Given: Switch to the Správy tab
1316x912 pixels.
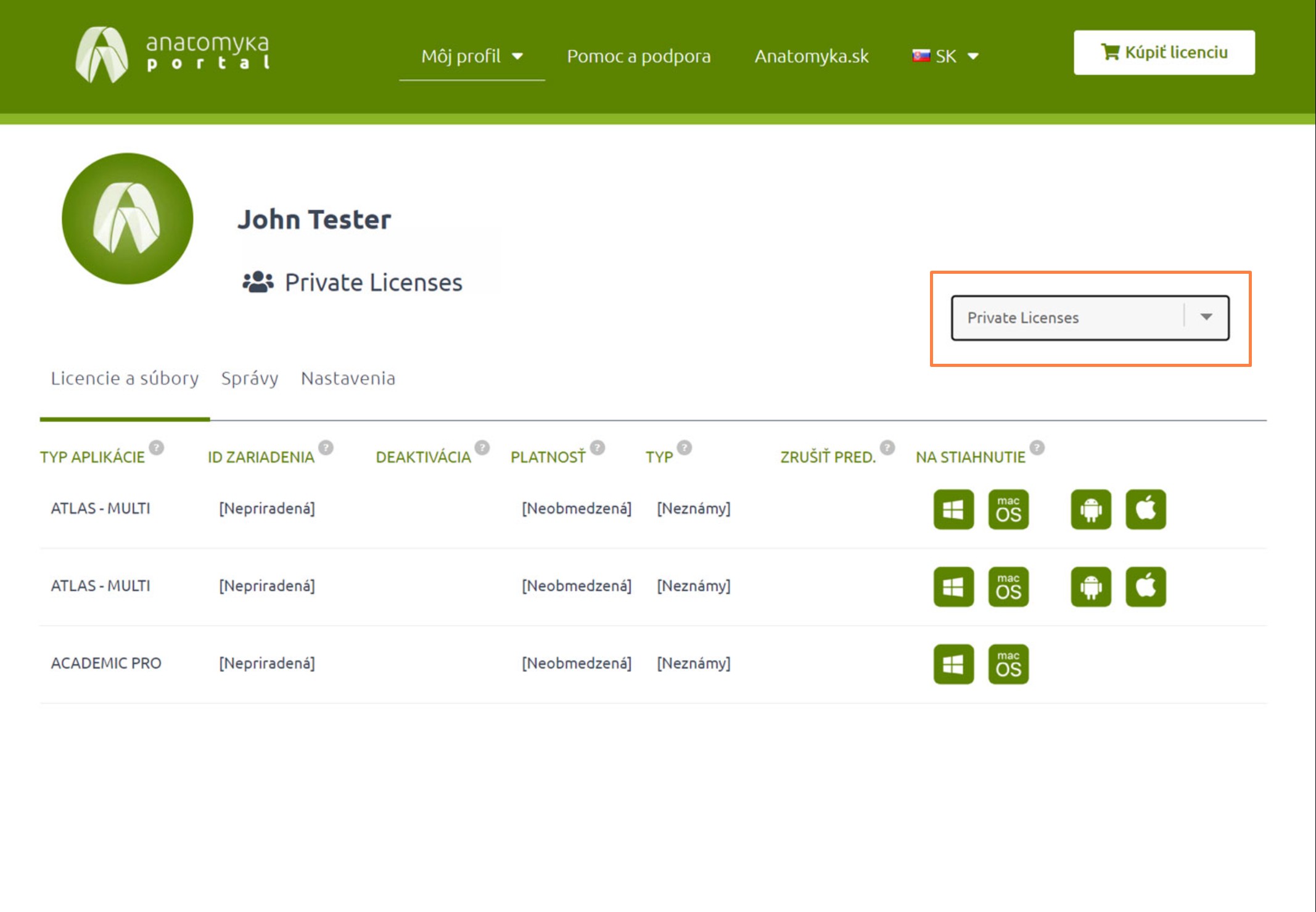Looking at the screenshot, I should [249, 378].
